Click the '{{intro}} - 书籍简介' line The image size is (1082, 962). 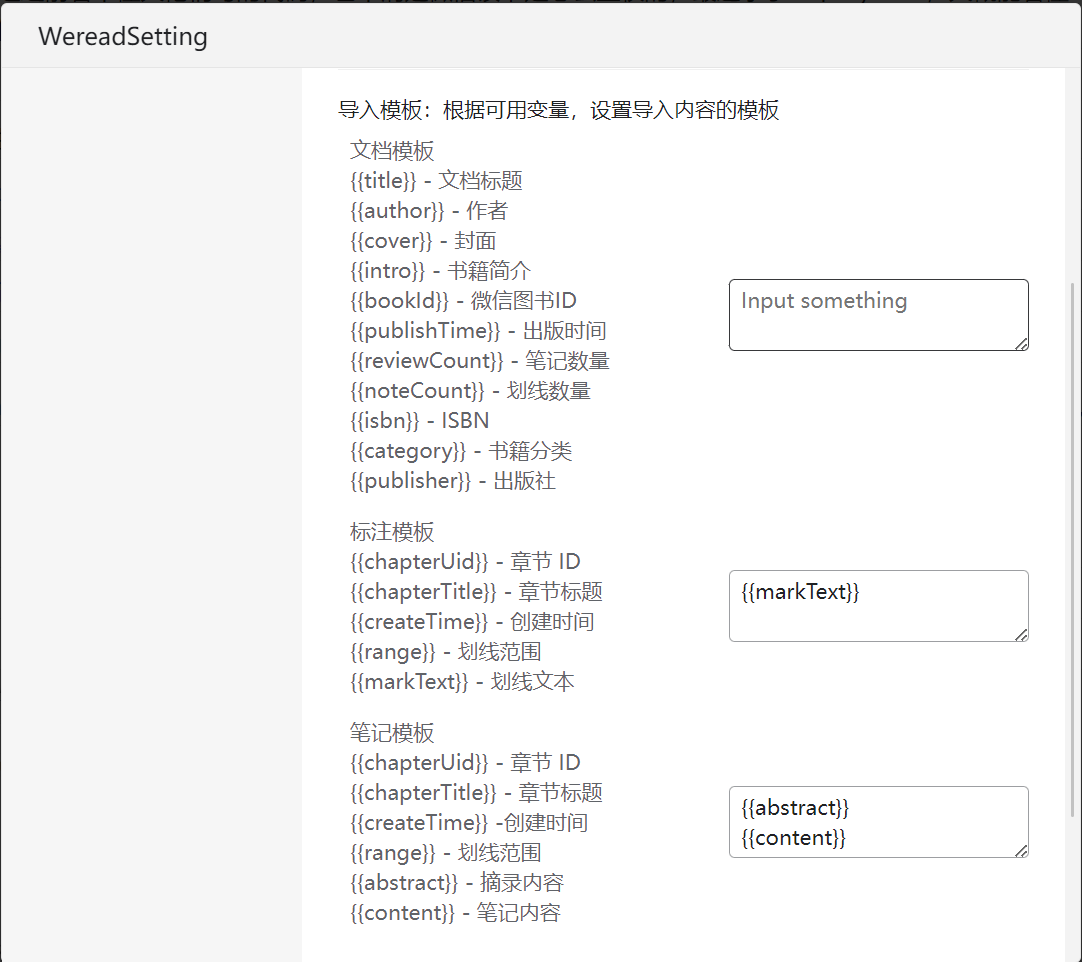tap(440, 271)
